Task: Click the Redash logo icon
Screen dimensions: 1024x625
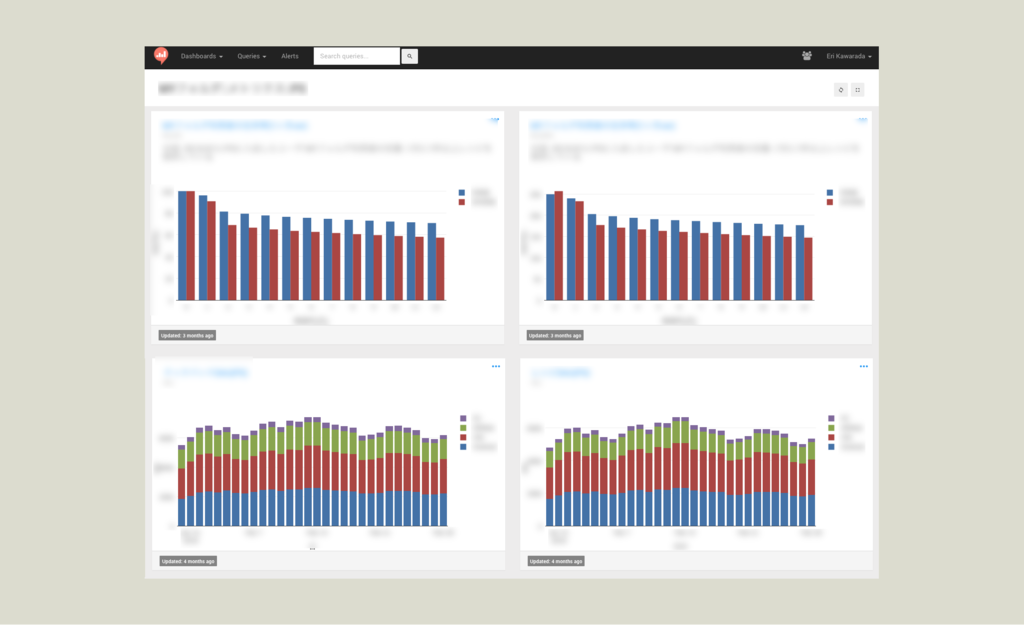Action: (x=161, y=56)
